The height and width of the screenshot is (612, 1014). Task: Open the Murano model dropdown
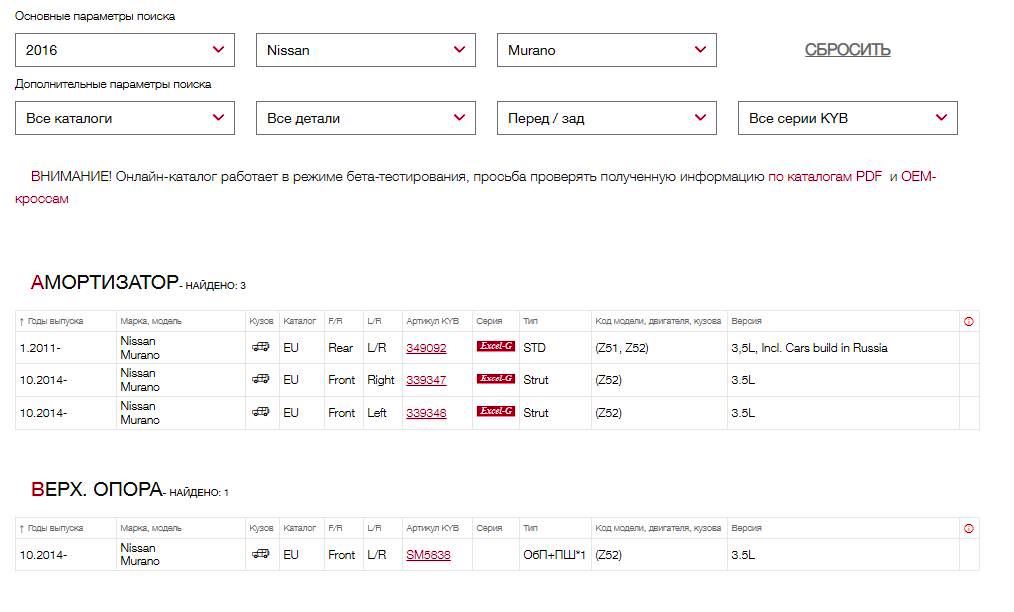coord(607,50)
